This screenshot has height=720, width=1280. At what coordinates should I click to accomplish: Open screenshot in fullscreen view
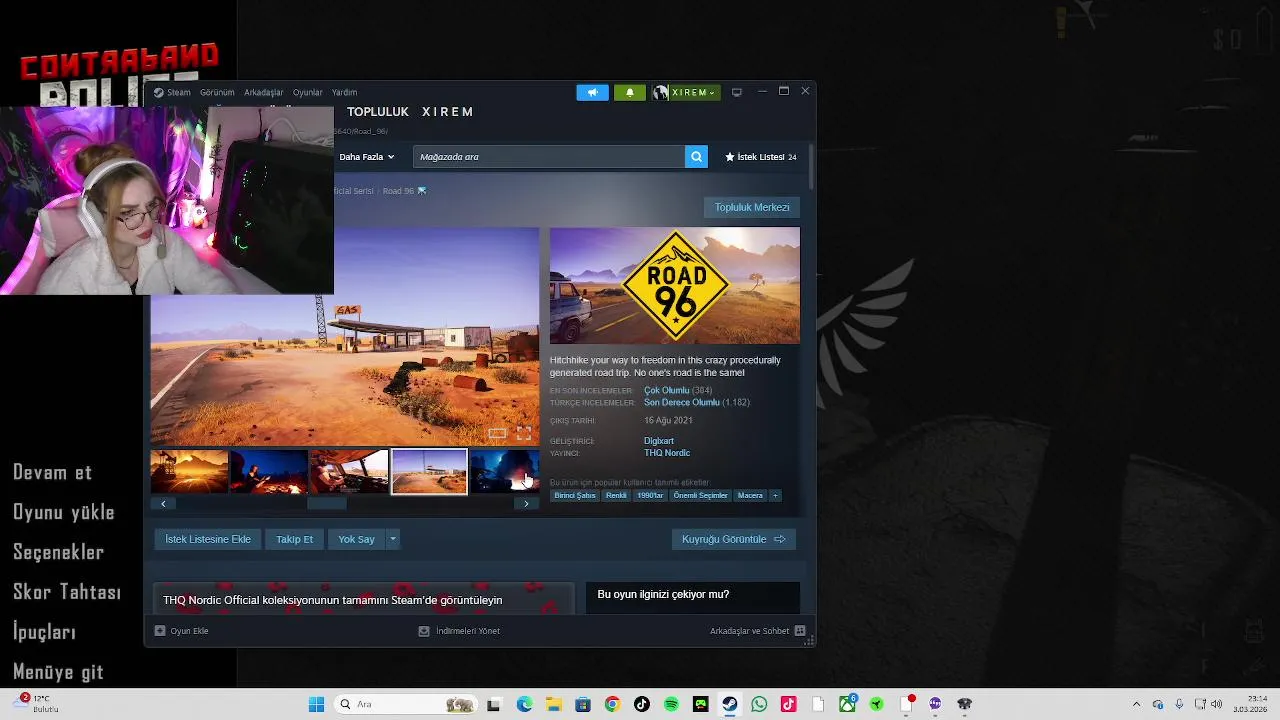524,433
